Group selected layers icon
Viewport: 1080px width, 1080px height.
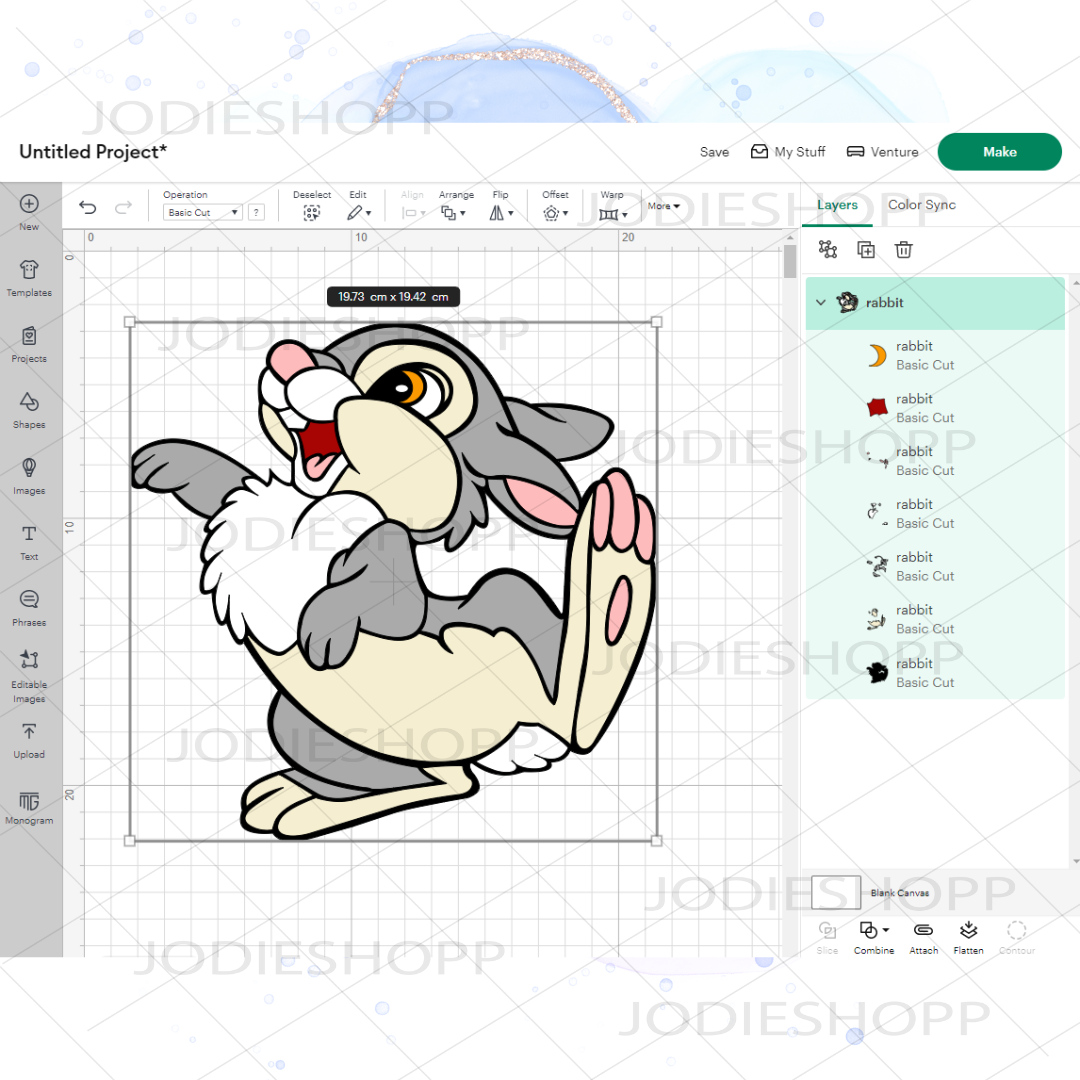click(x=827, y=249)
